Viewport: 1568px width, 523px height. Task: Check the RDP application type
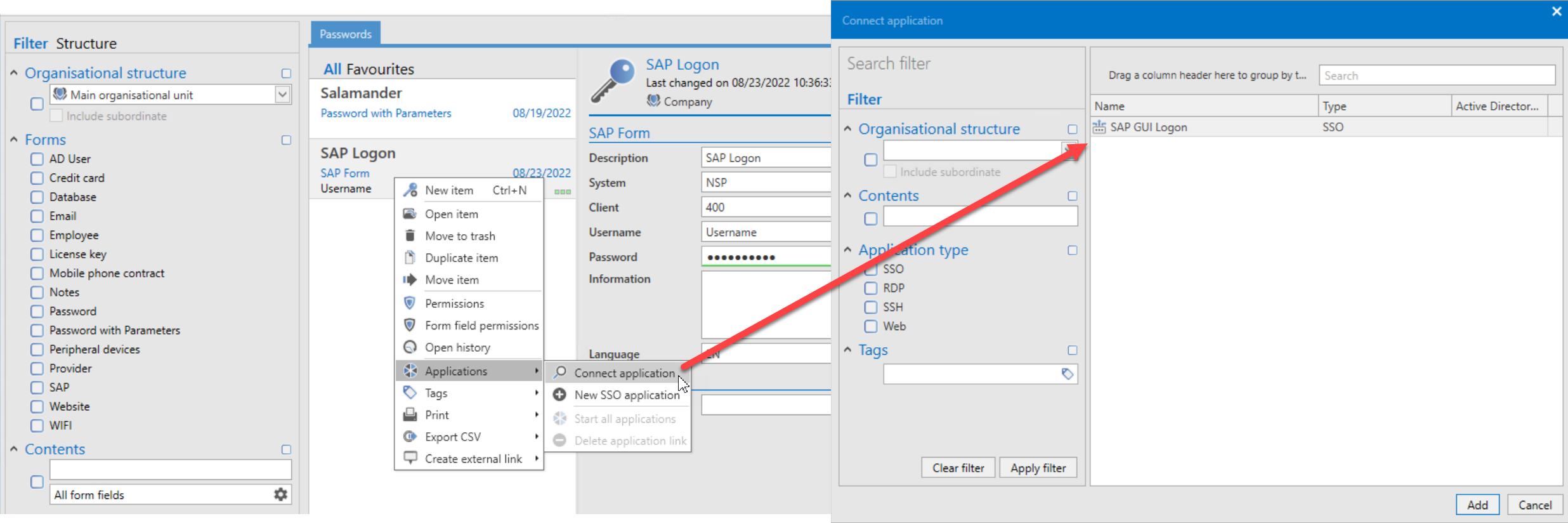871,288
